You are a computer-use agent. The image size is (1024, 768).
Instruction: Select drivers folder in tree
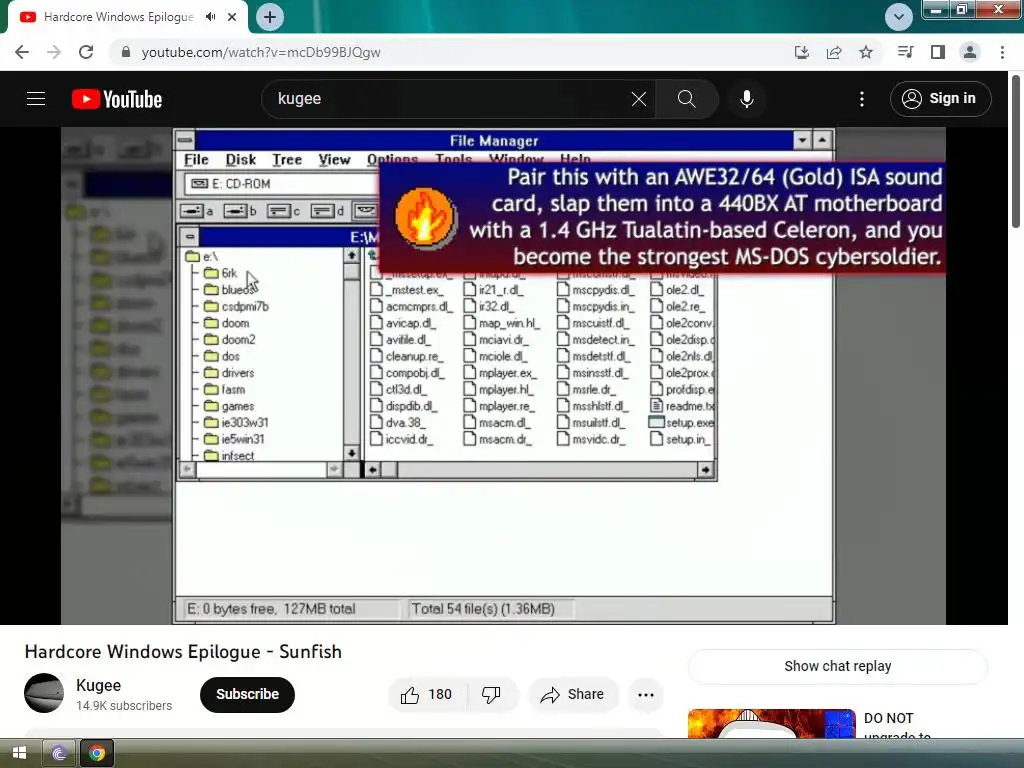tap(229, 373)
